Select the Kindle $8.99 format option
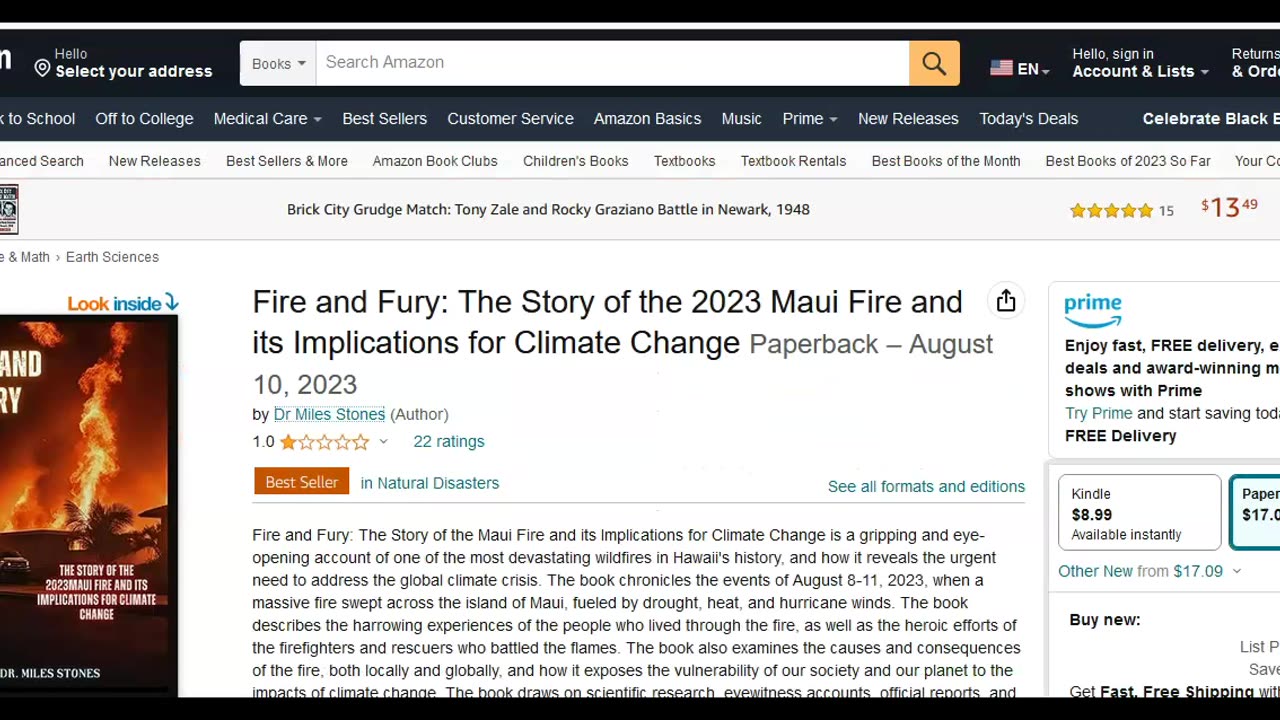The image size is (1280, 720). tap(1140, 513)
